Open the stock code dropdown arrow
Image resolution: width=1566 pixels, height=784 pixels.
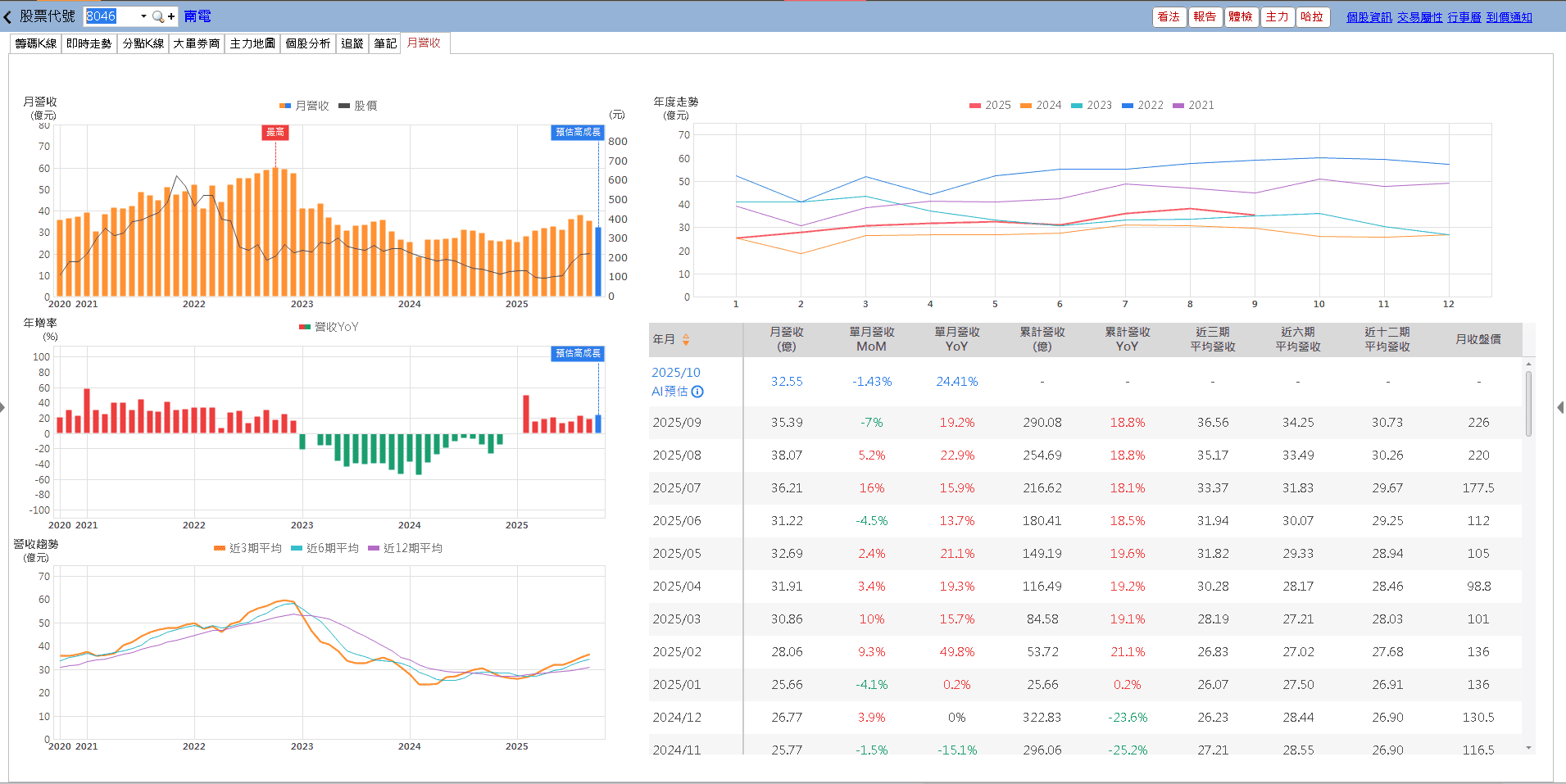143,16
